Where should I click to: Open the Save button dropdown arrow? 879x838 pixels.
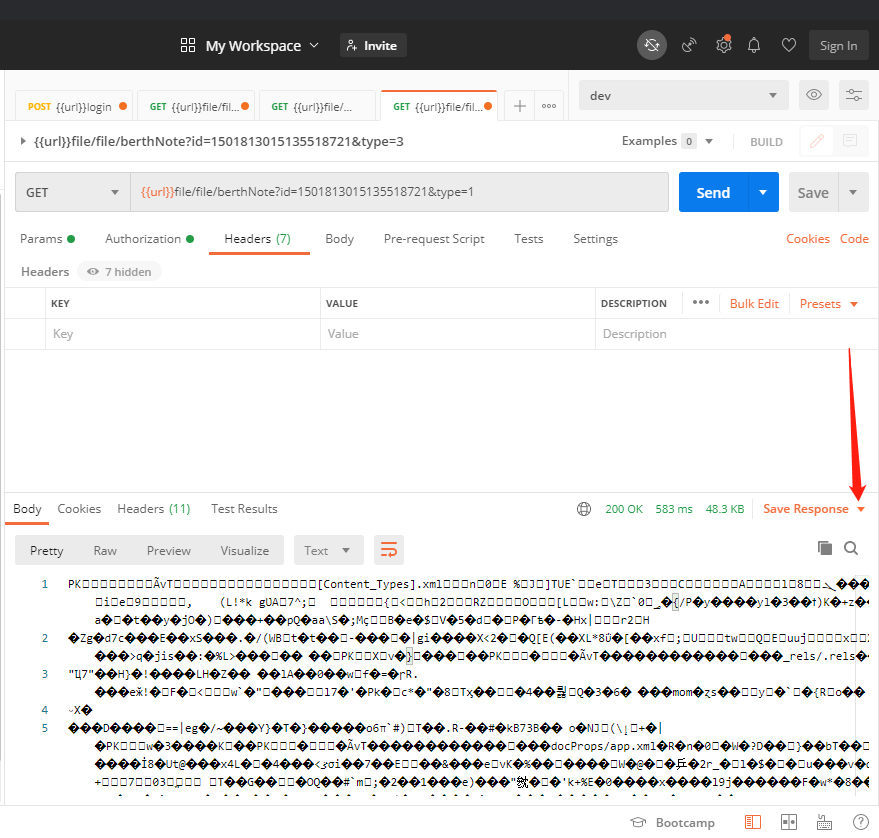click(853, 192)
